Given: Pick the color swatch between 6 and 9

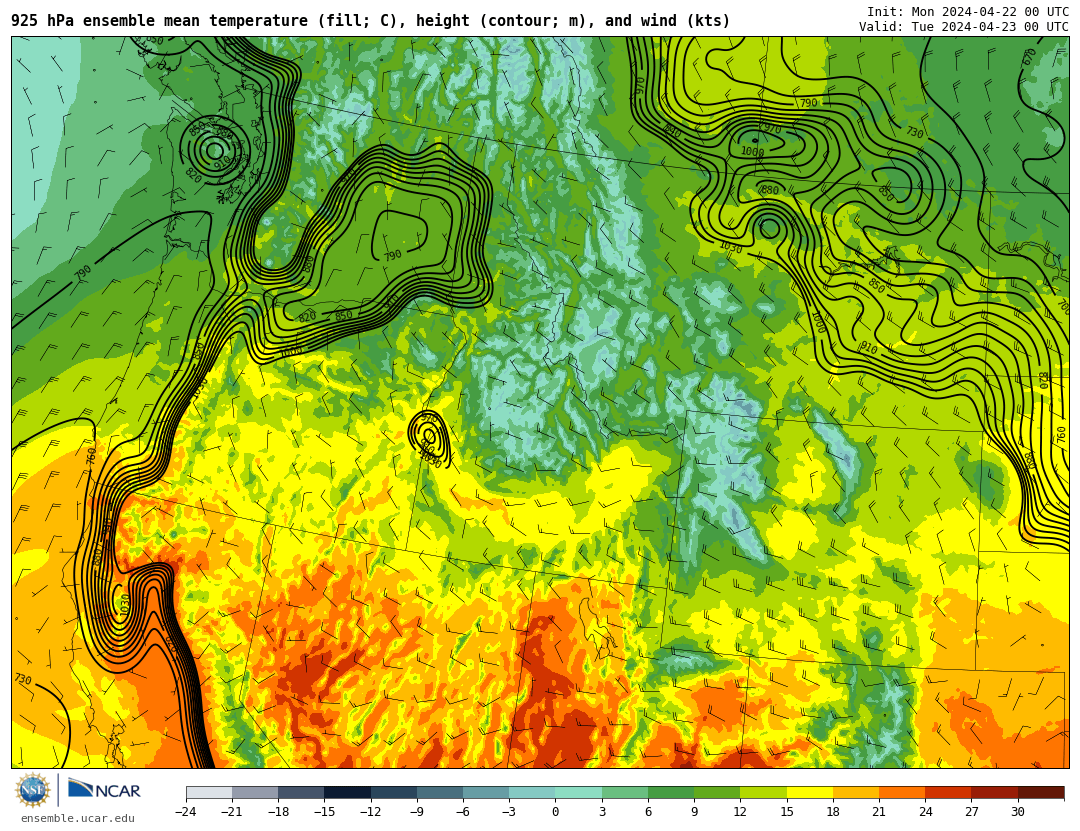Looking at the screenshot, I should [672, 792].
